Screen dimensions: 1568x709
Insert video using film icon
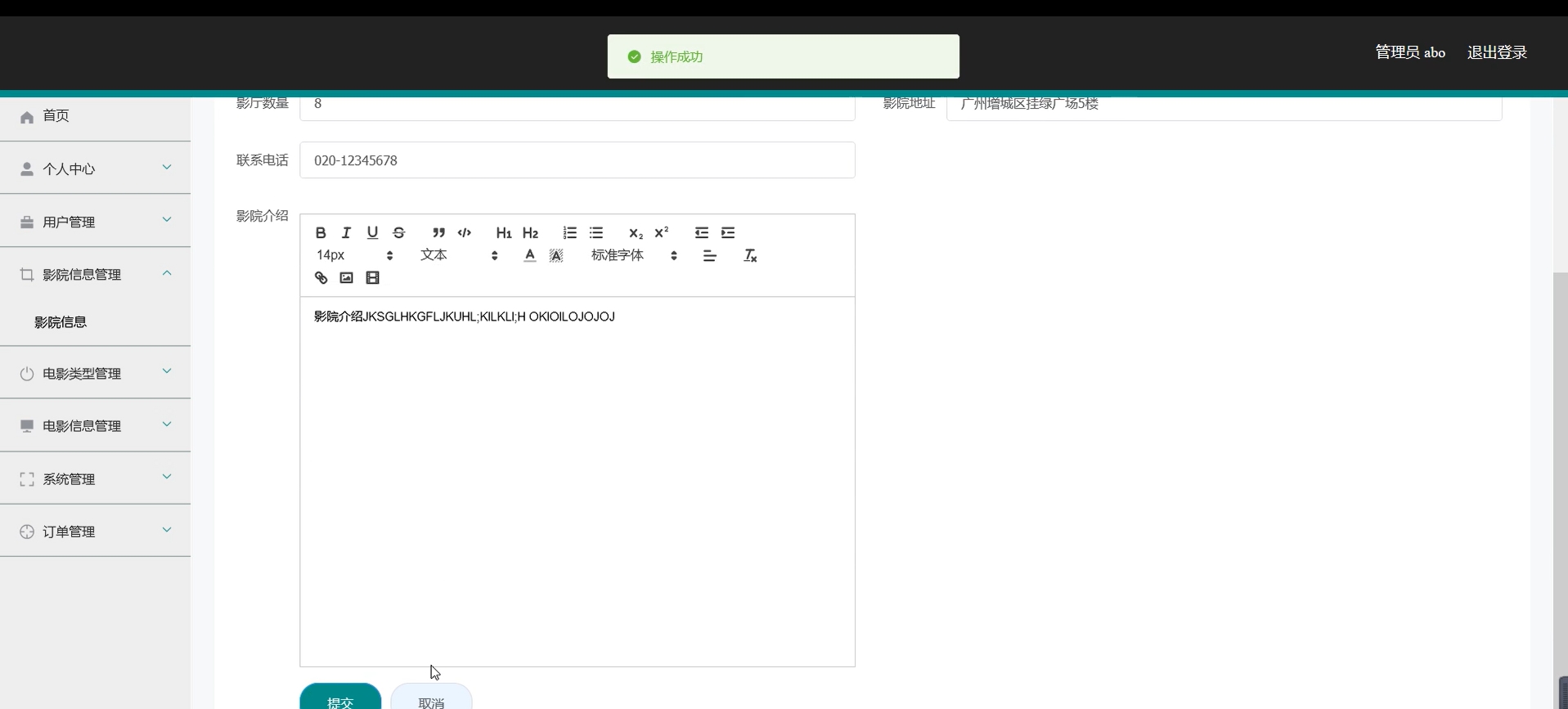click(373, 278)
